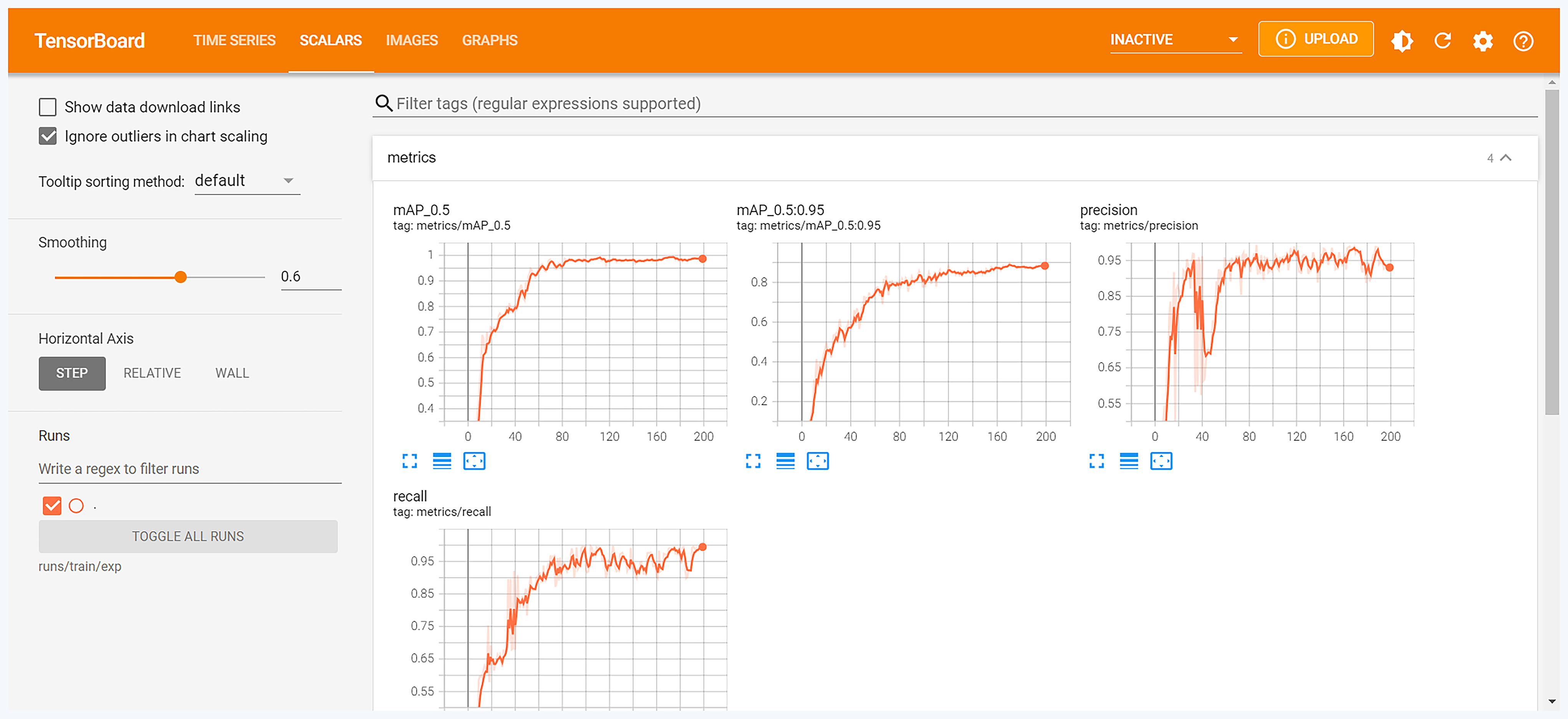Click the dark mode theme icon

point(1401,41)
